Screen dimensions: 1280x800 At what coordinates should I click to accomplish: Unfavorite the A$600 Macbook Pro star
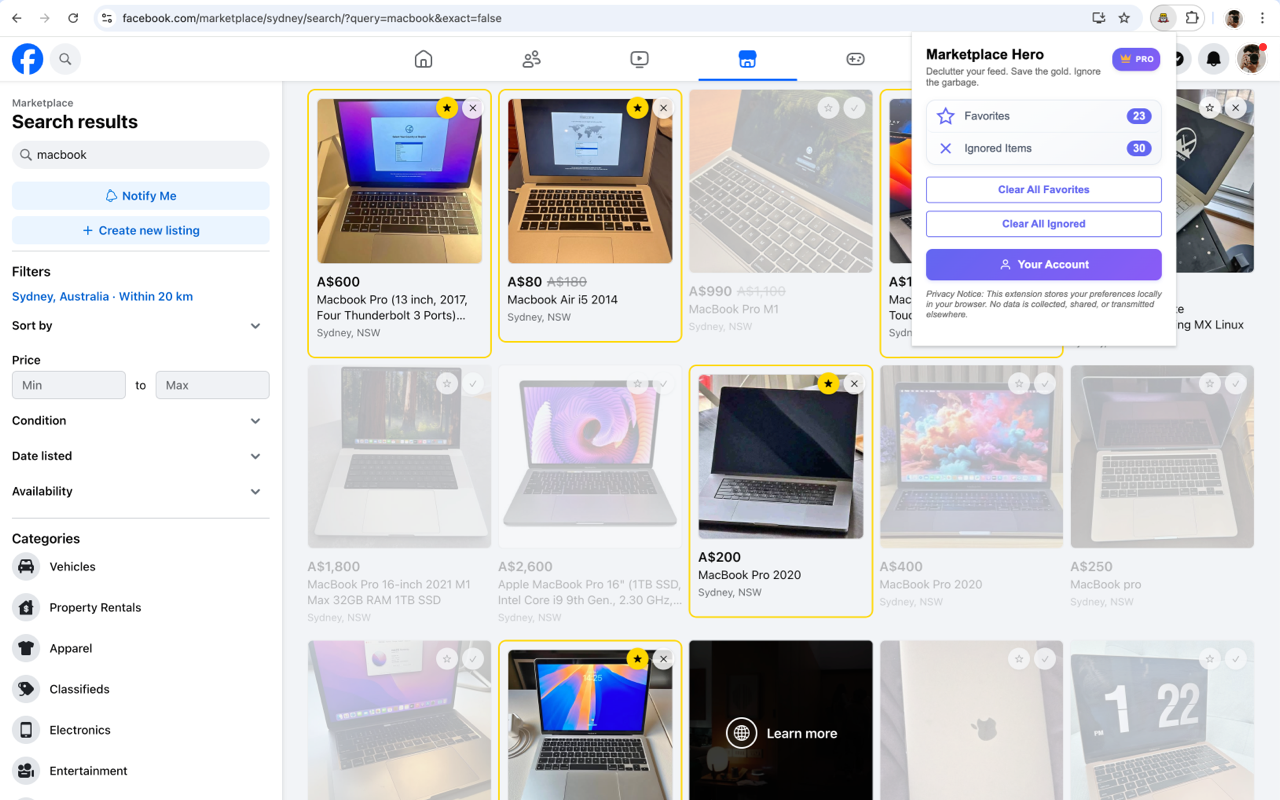pyautogui.click(x=447, y=108)
